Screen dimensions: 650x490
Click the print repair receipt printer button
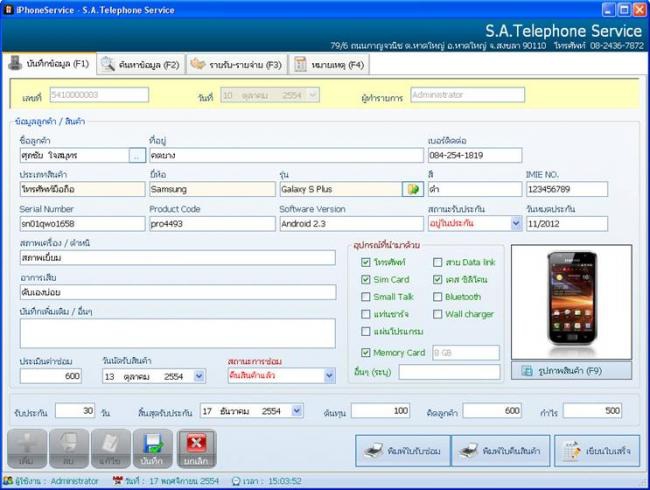400,452
